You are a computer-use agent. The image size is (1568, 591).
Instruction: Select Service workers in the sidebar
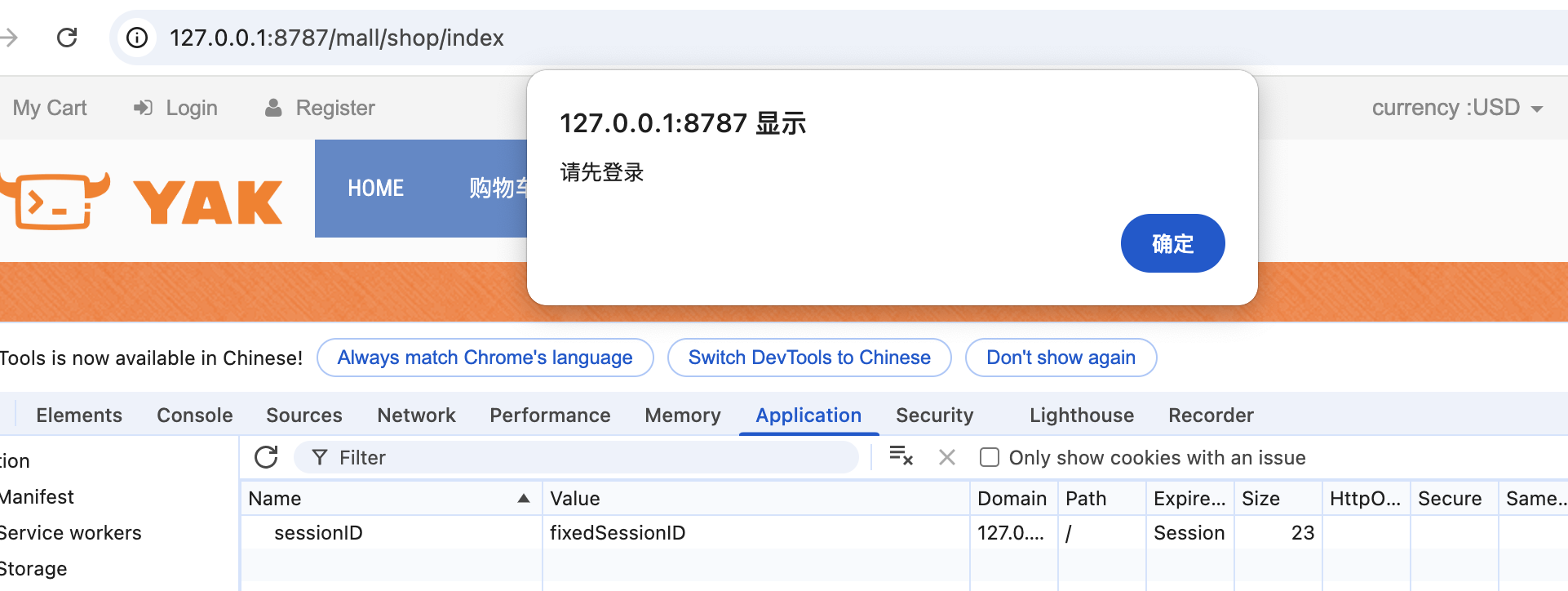pyautogui.click(x=71, y=533)
